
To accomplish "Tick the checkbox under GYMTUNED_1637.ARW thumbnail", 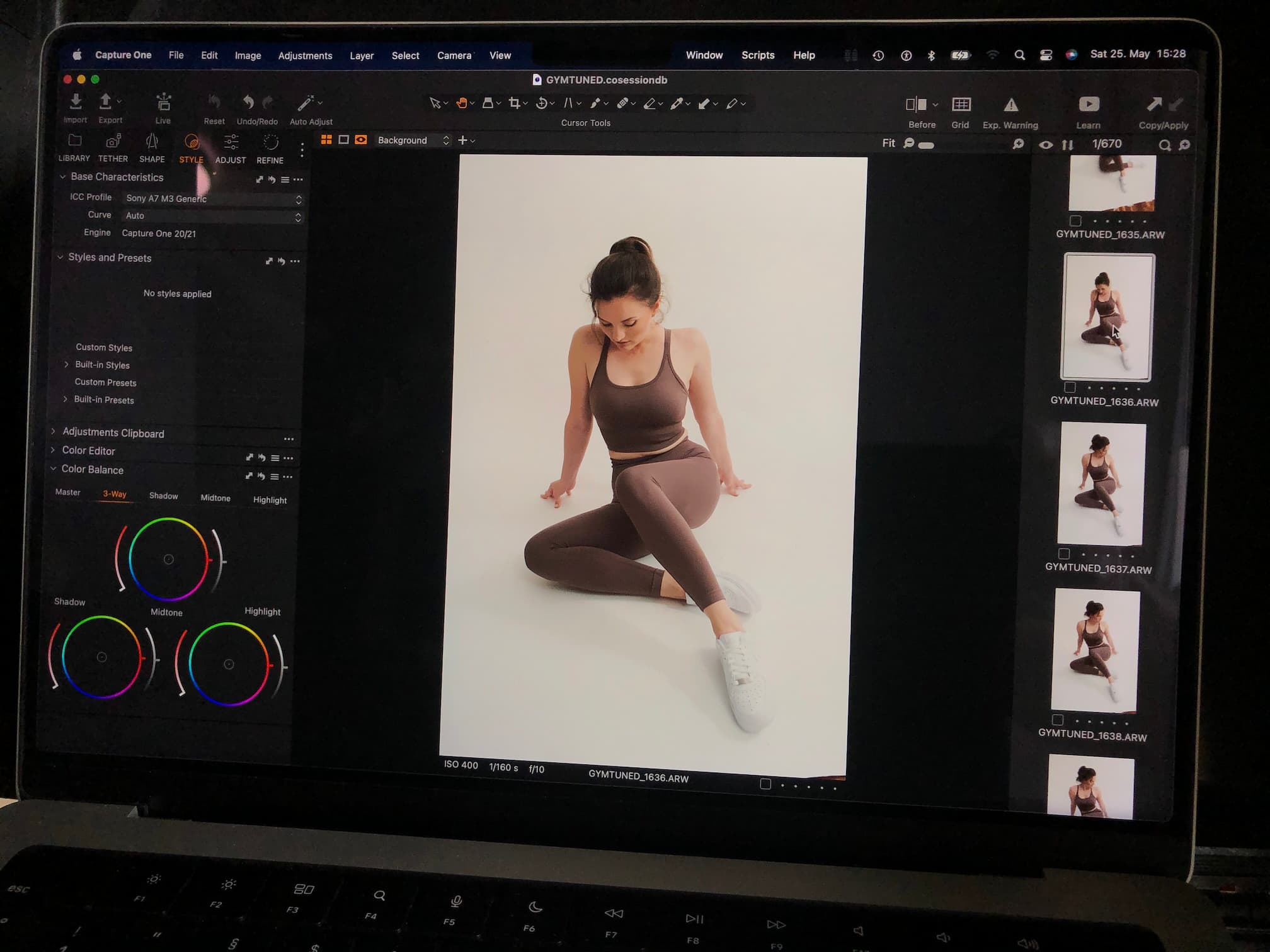I will click(1064, 554).
